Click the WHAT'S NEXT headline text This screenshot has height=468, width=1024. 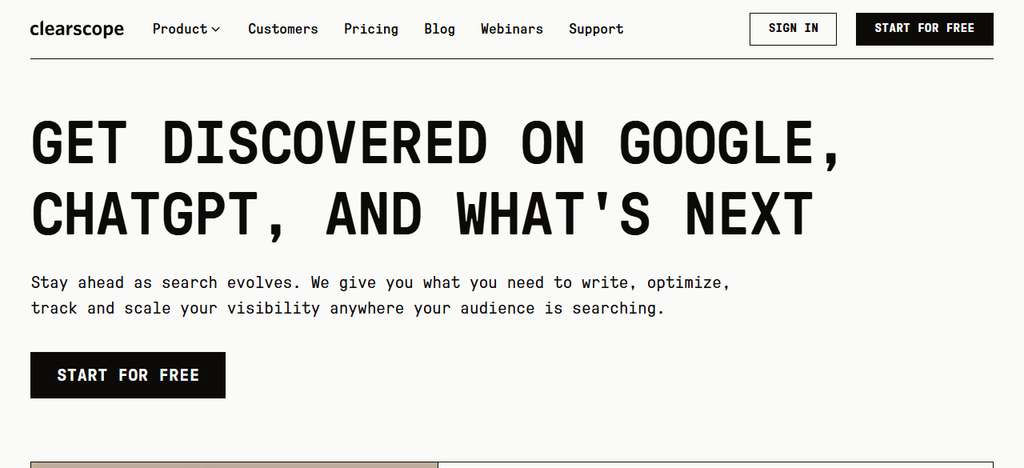pos(634,214)
